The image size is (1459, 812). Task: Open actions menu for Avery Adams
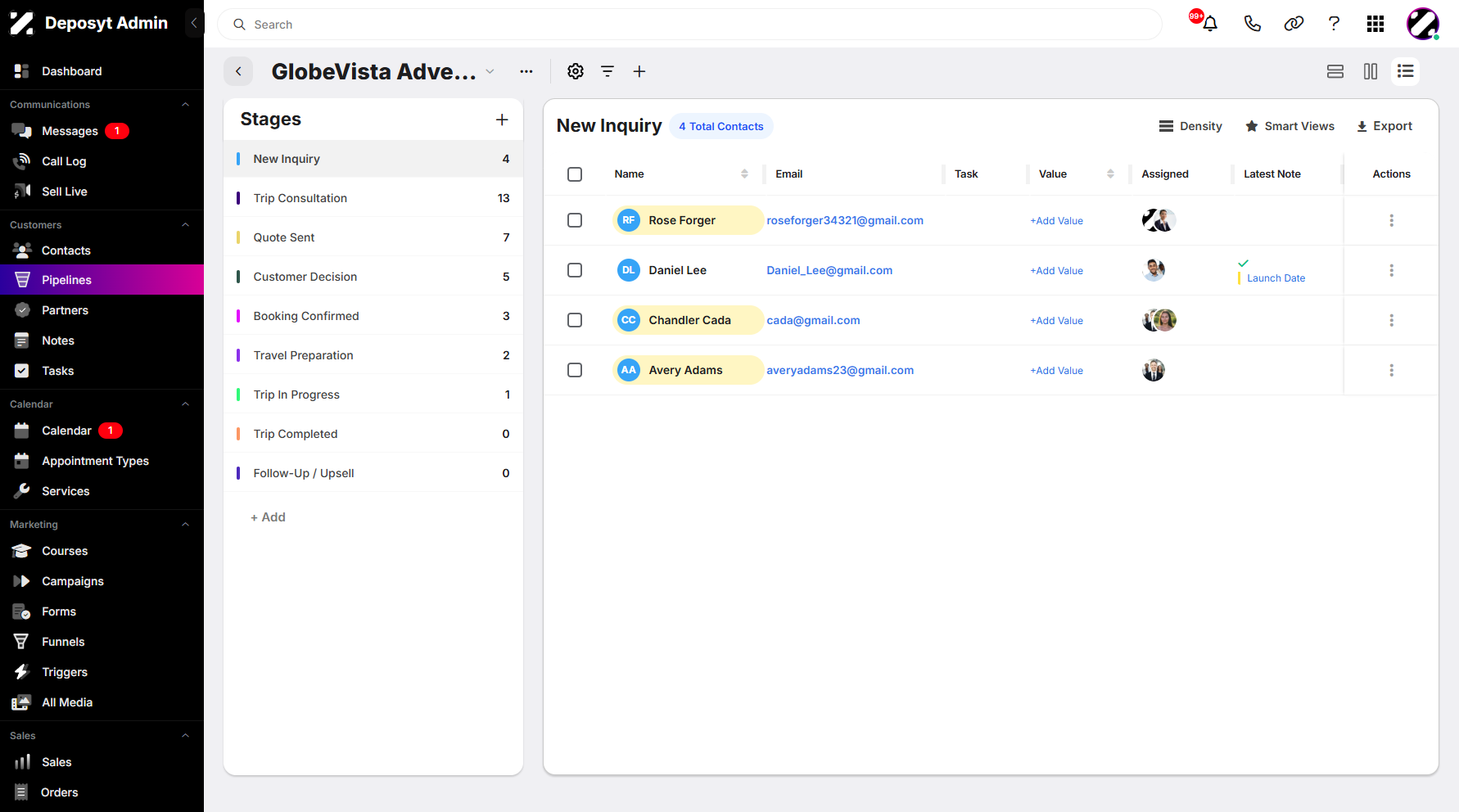(x=1391, y=370)
